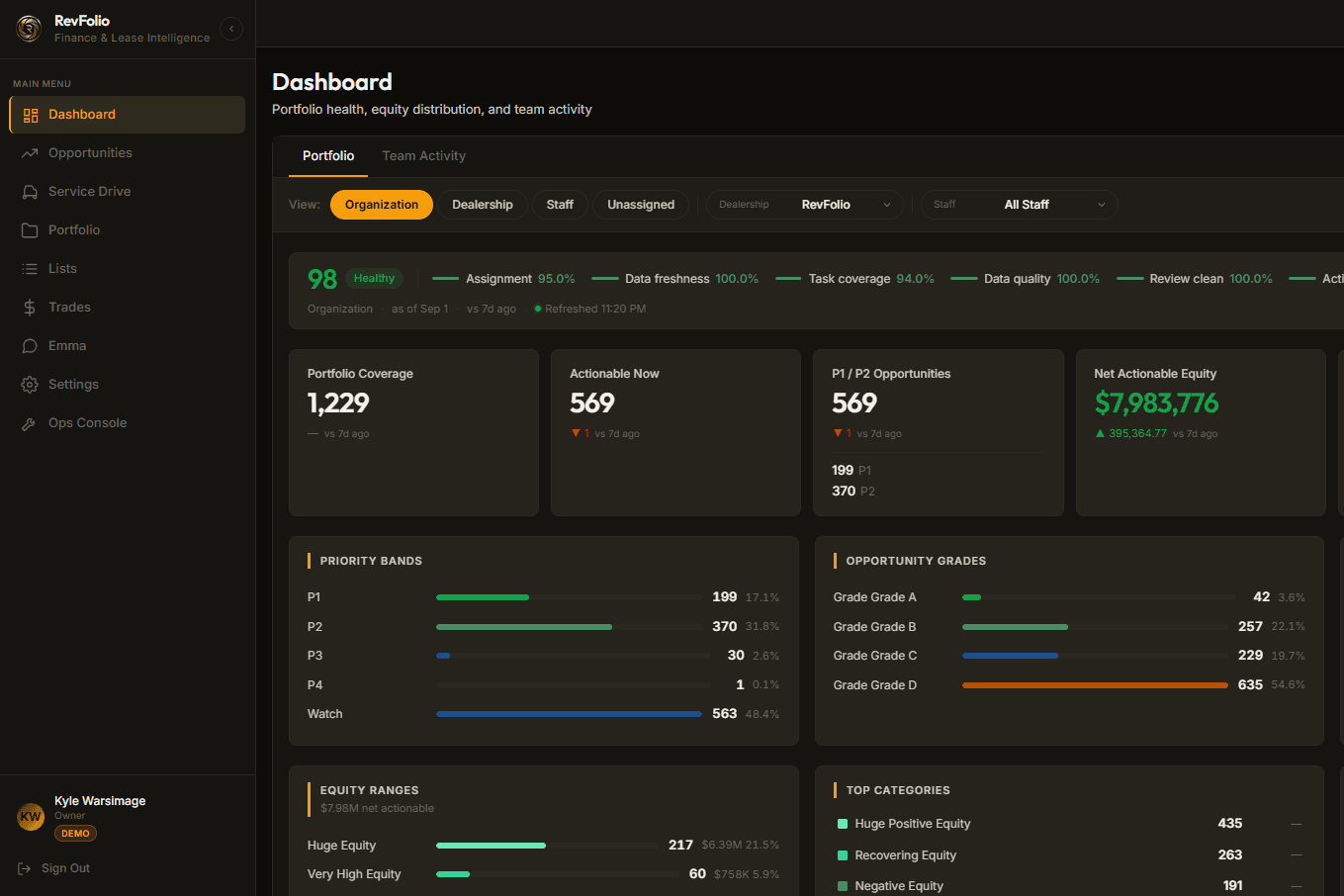Select the Dealership view option
This screenshot has width=1344, height=896.
pyautogui.click(x=483, y=205)
